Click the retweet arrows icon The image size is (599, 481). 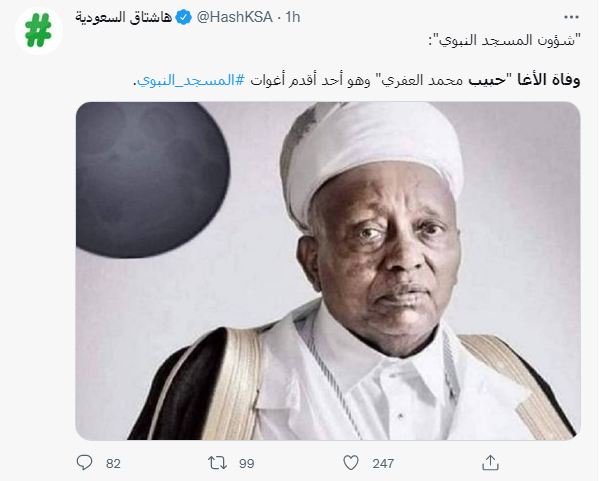point(217,463)
